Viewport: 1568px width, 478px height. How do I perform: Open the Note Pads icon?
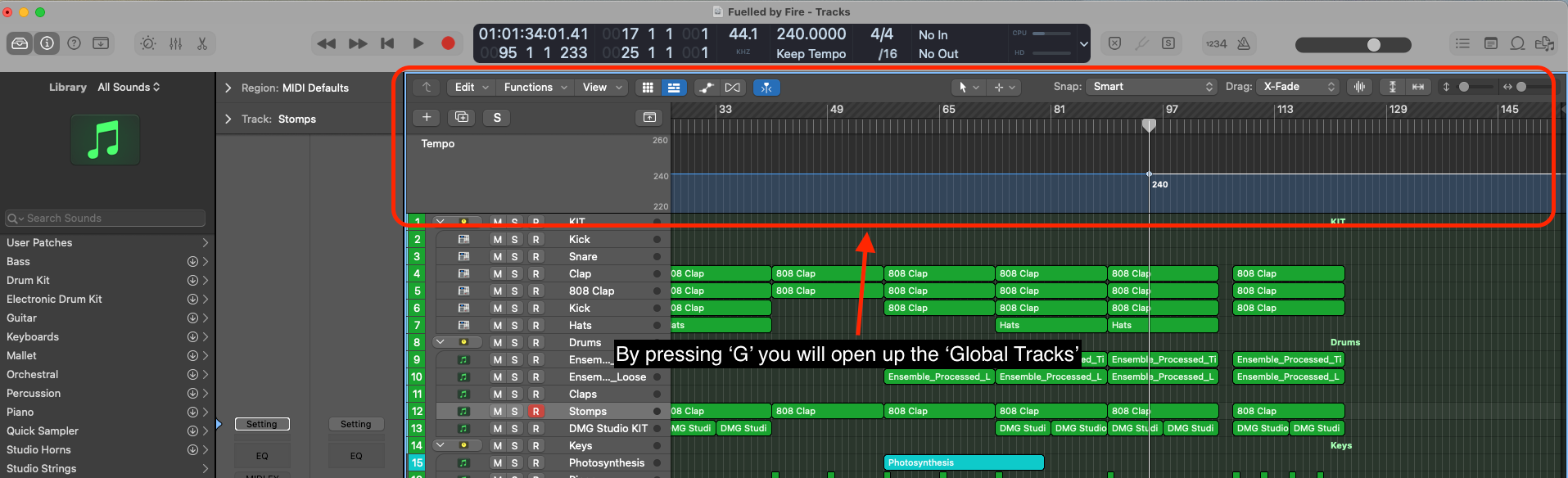[x=1491, y=43]
